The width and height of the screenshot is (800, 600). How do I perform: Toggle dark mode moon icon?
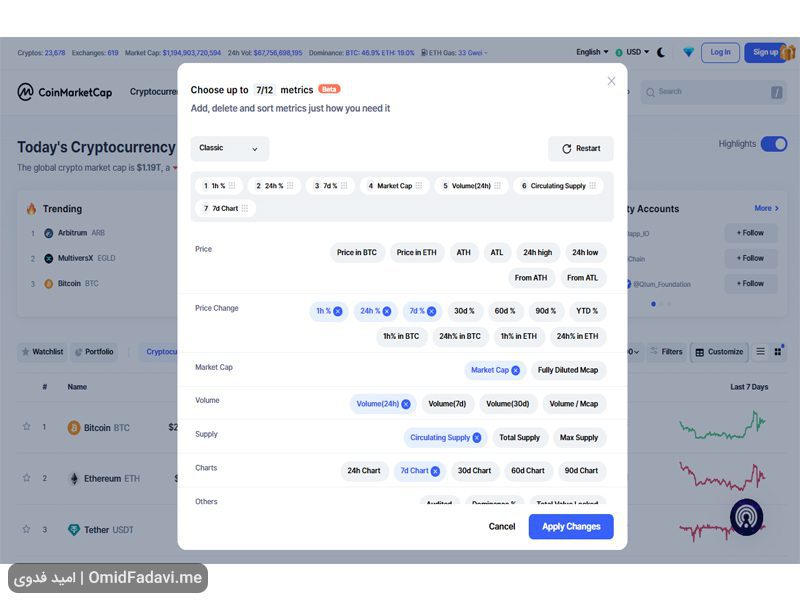click(x=661, y=53)
